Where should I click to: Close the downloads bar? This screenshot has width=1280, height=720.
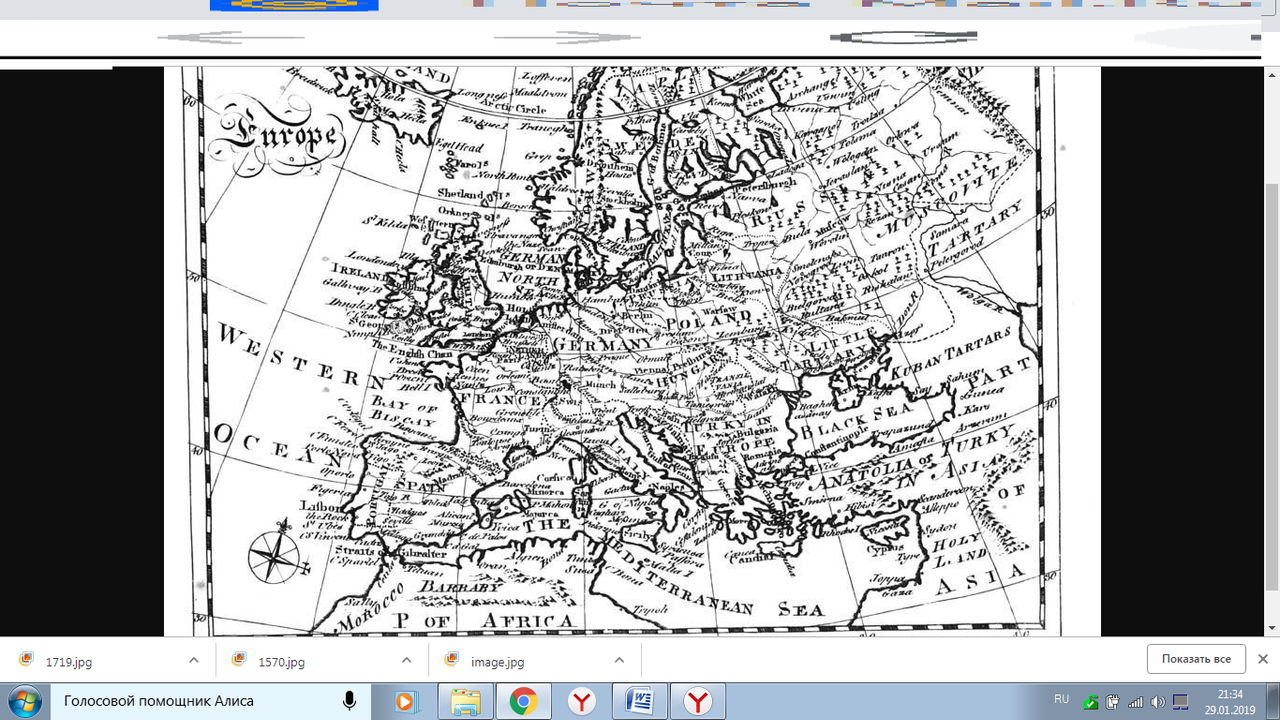coord(1263,659)
